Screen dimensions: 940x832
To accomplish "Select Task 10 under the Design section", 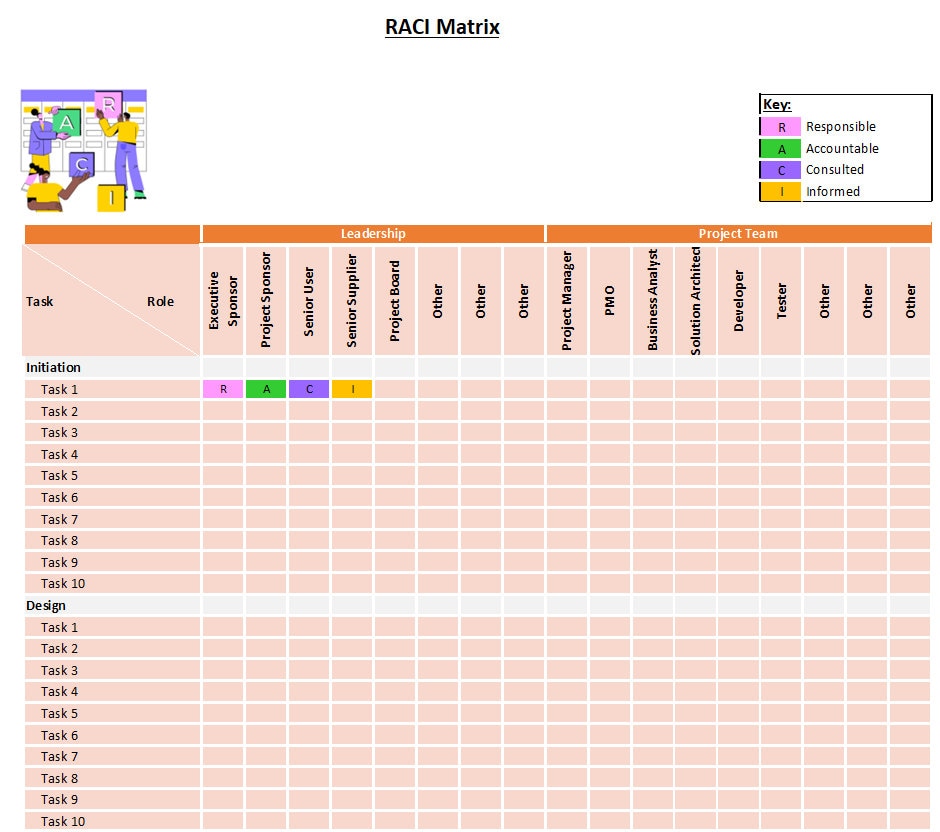I will (x=110, y=821).
